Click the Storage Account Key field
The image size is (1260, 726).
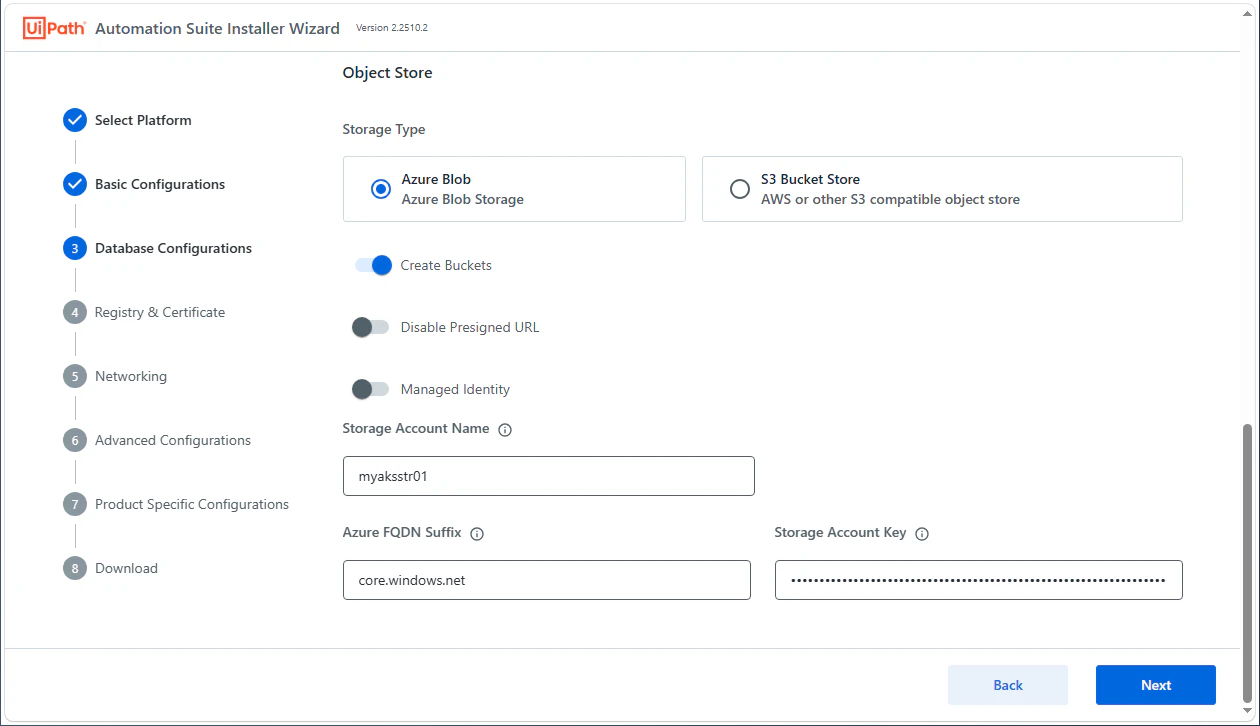(978, 580)
